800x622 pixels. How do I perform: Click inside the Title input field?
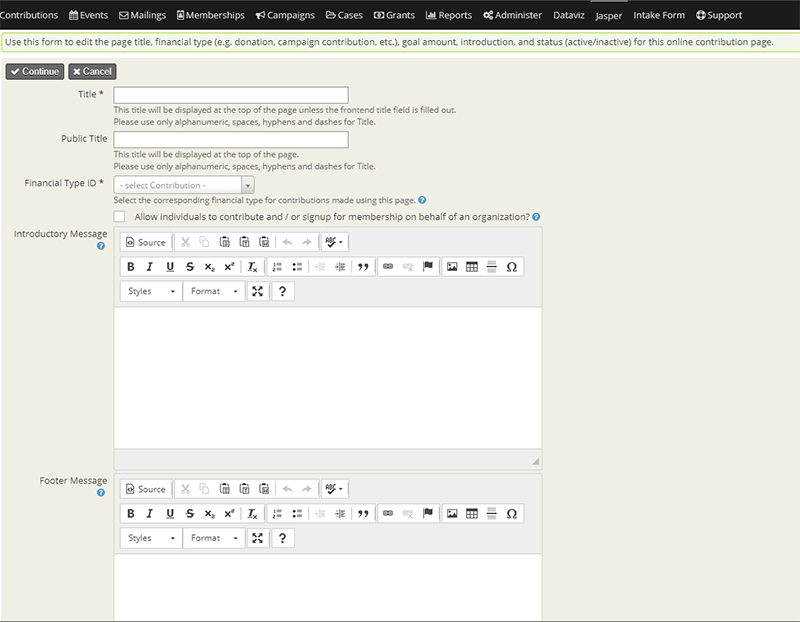pos(230,96)
